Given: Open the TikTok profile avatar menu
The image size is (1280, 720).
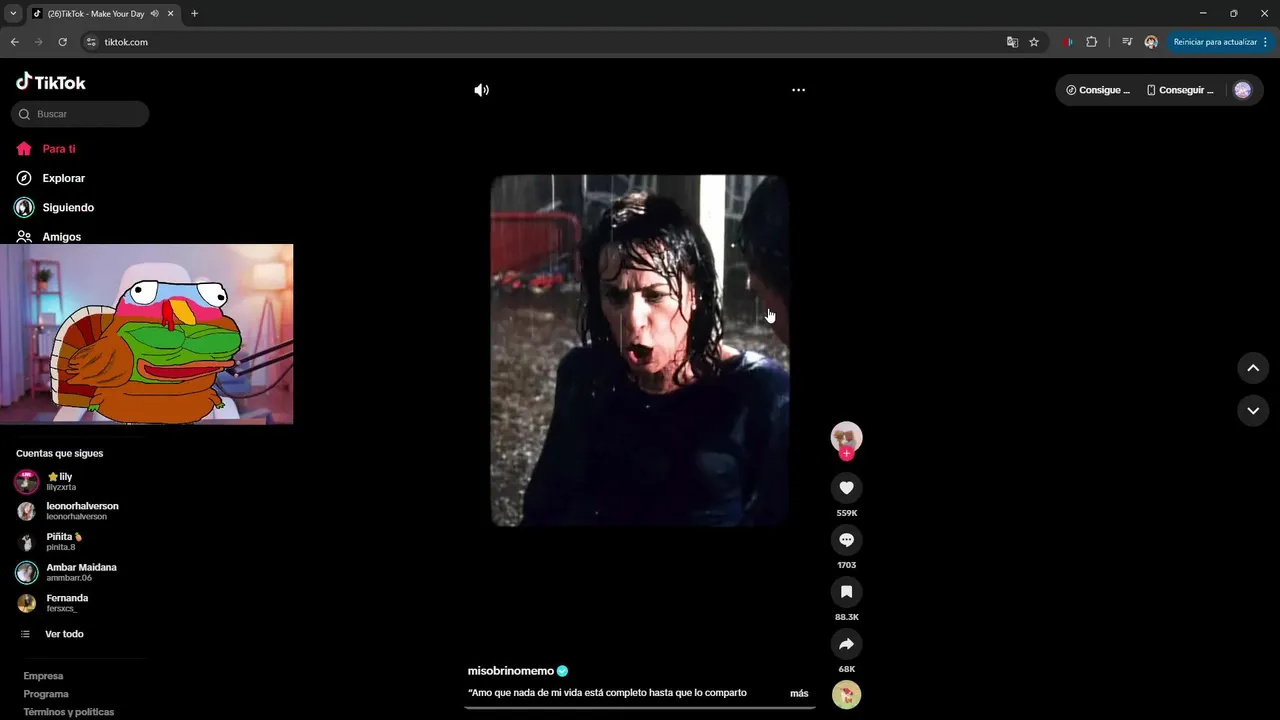Looking at the screenshot, I should 1243,90.
